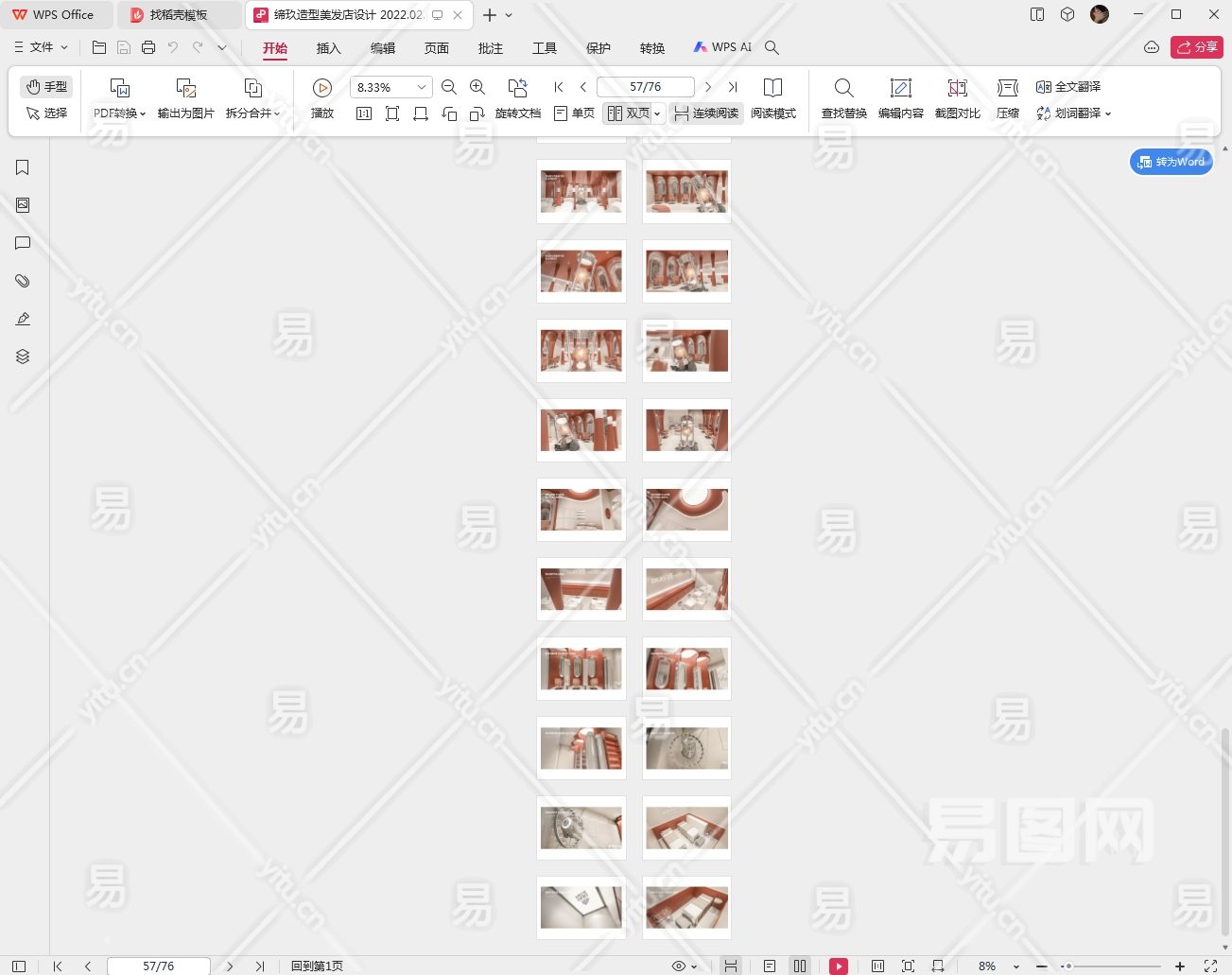This screenshot has height=975, width=1232.
Task: Open the bookmark panel in sidebar
Action: click(23, 167)
